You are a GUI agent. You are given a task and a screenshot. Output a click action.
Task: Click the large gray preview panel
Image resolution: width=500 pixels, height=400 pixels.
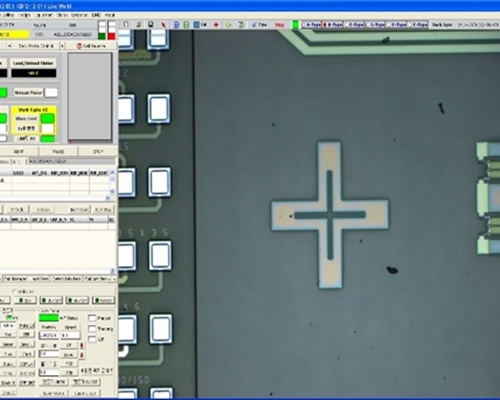[90, 96]
